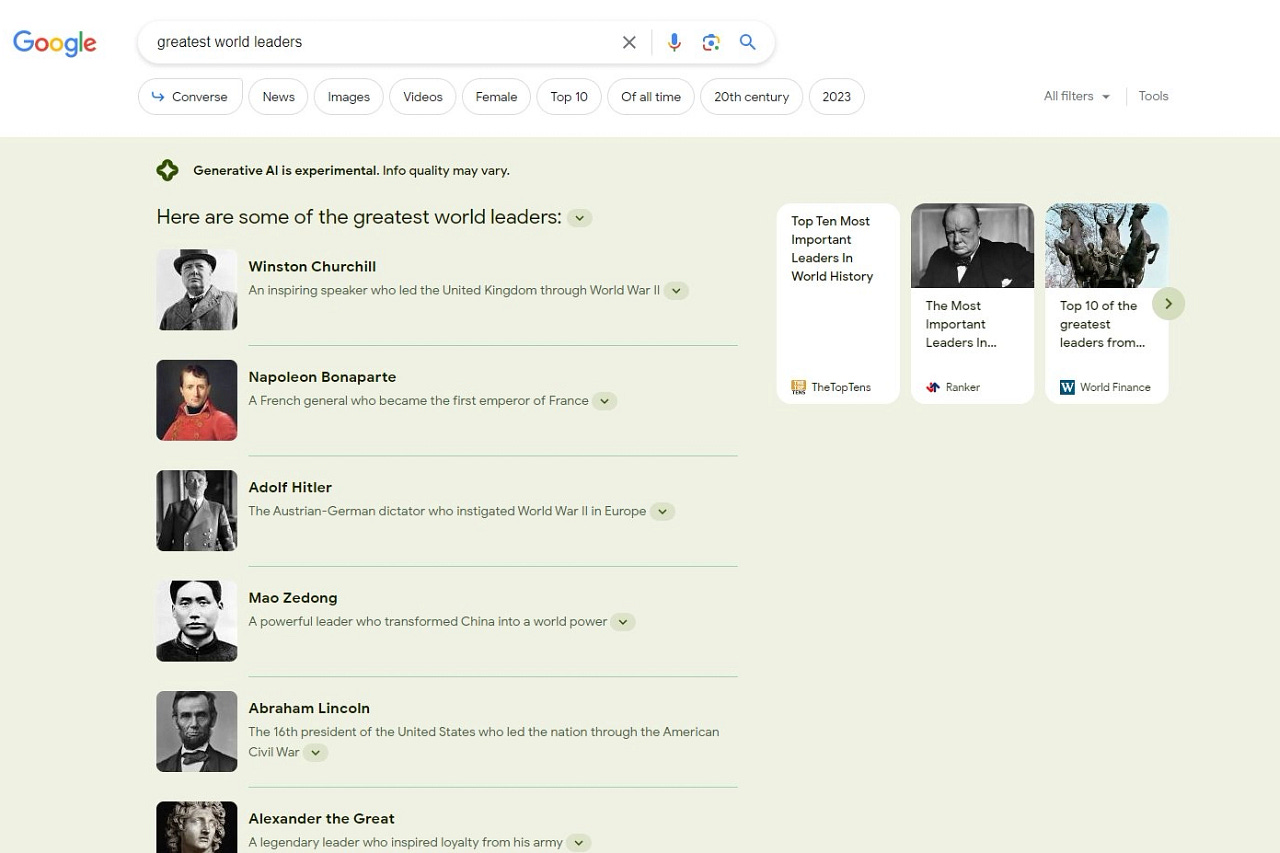Image resolution: width=1280 pixels, height=853 pixels.
Task: Click the Abraham Lincoln name
Action: point(309,708)
